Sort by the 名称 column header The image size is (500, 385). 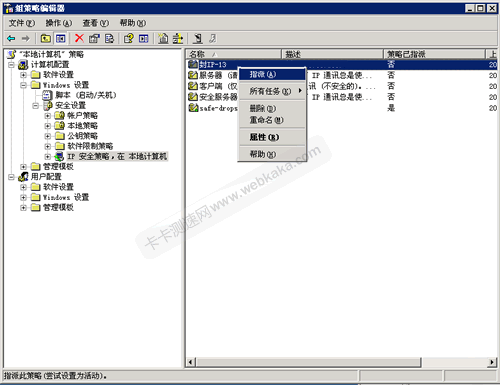point(233,54)
